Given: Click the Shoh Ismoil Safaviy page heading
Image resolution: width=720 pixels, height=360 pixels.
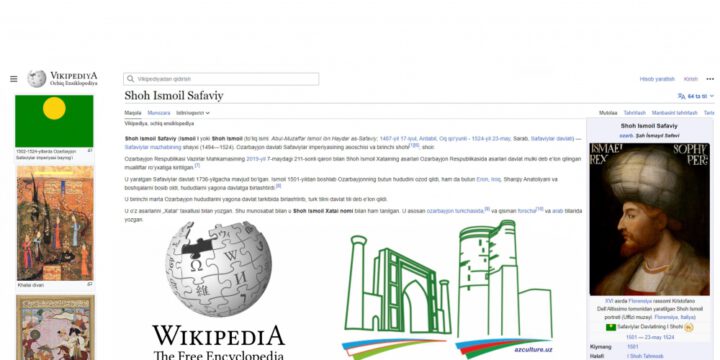Looking at the screenshot, I should click(174, 96).
